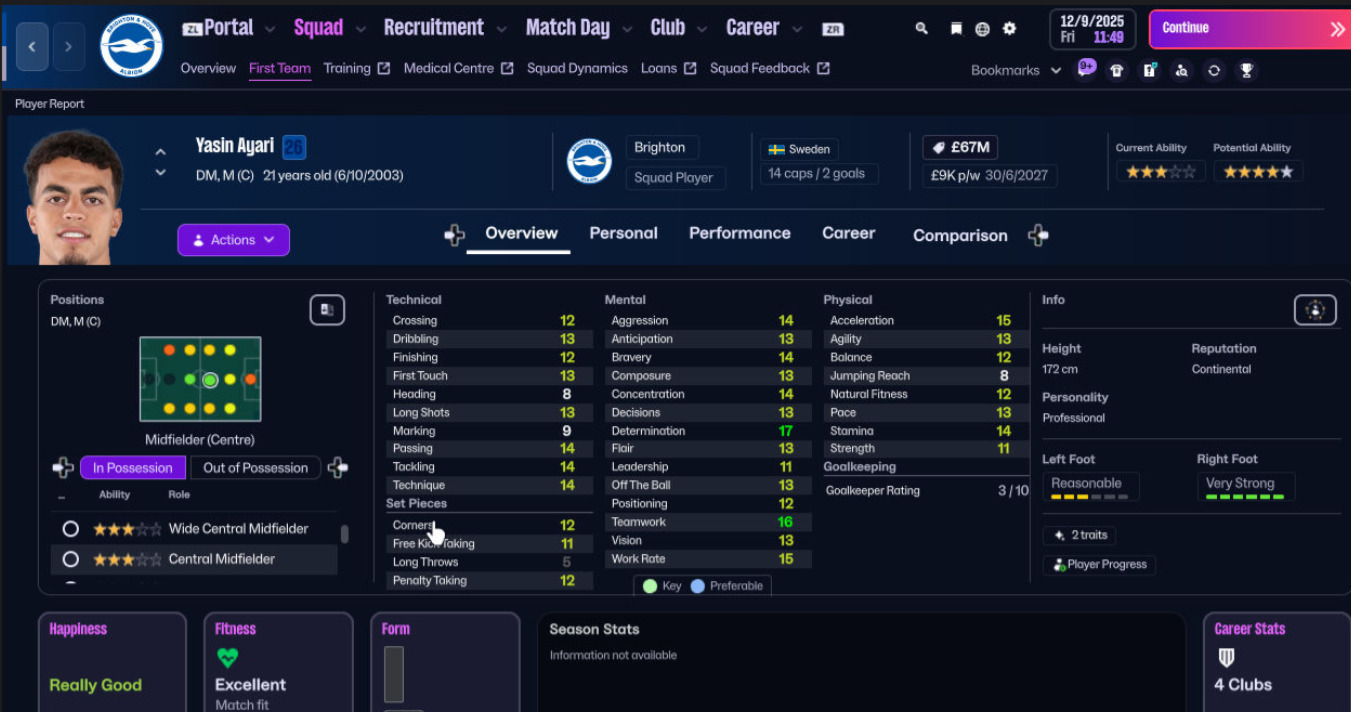Open the Comparison tab
Screen dimensions: 1351x712
[959, 235]
